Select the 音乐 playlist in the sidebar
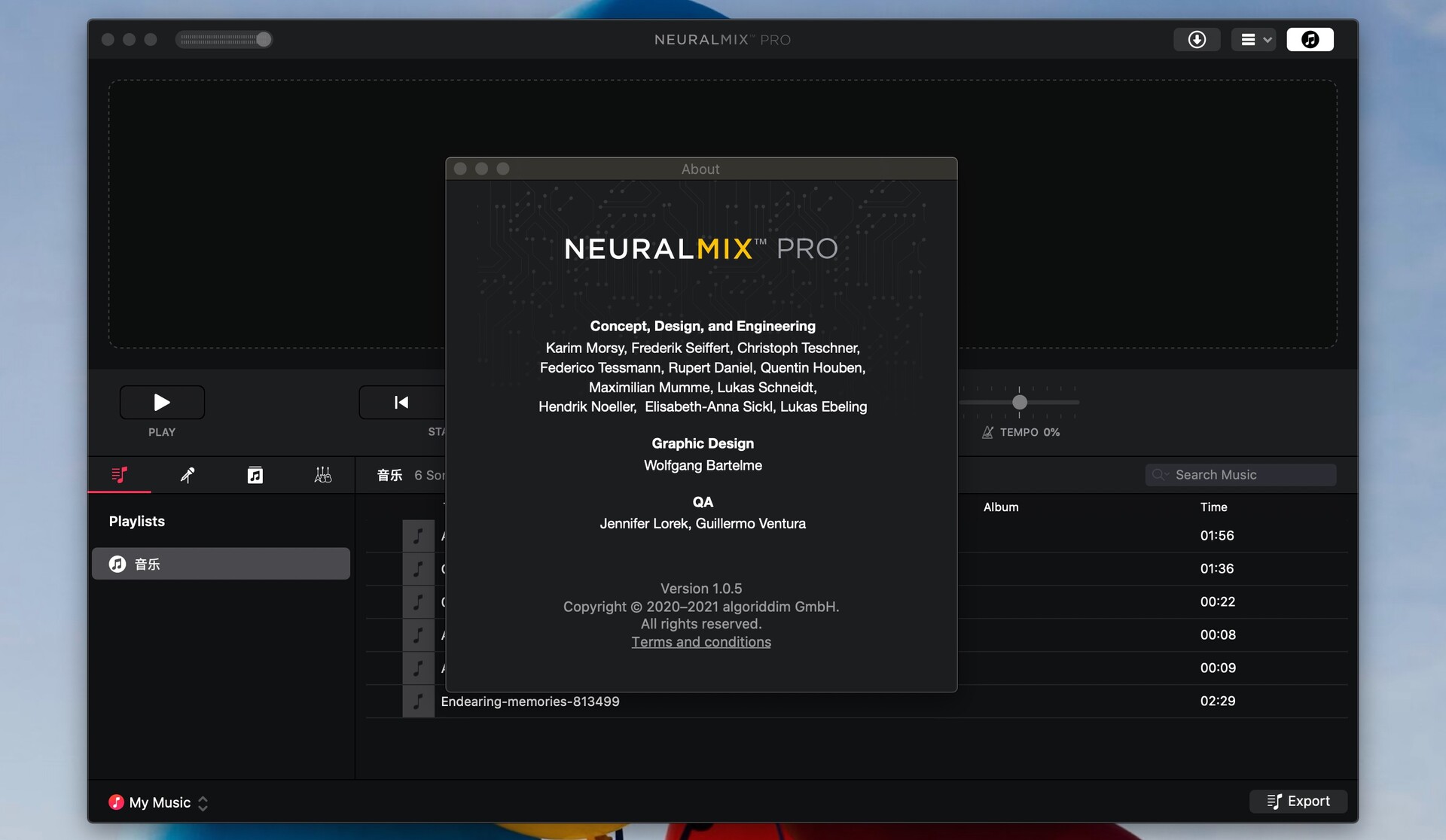 [221, 564]
